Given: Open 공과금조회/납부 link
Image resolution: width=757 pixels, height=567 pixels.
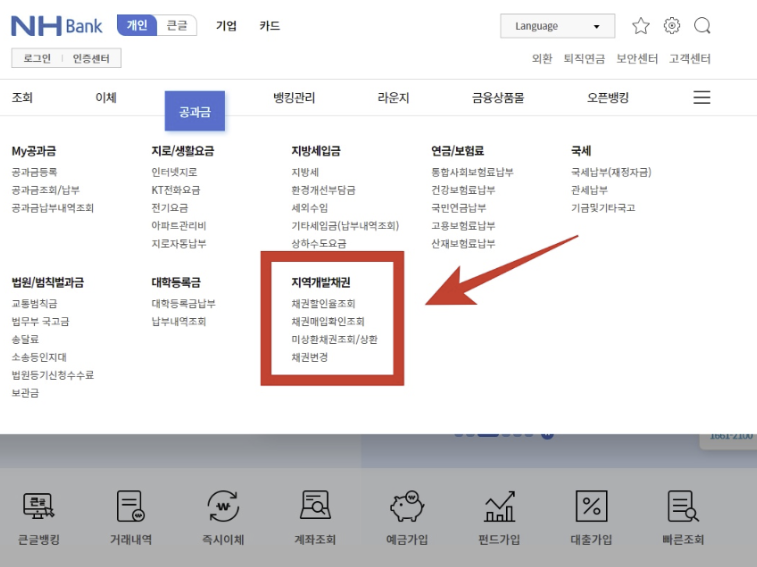Looking at the screenshot, I should click(x=45, y=190).
